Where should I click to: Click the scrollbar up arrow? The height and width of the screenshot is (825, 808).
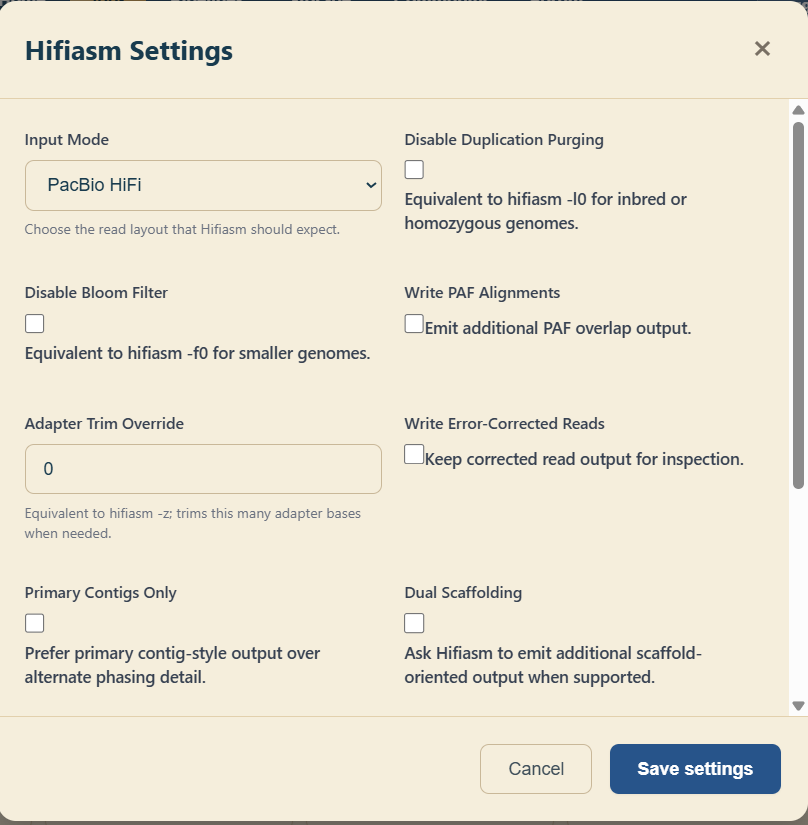tap(798, 110)
